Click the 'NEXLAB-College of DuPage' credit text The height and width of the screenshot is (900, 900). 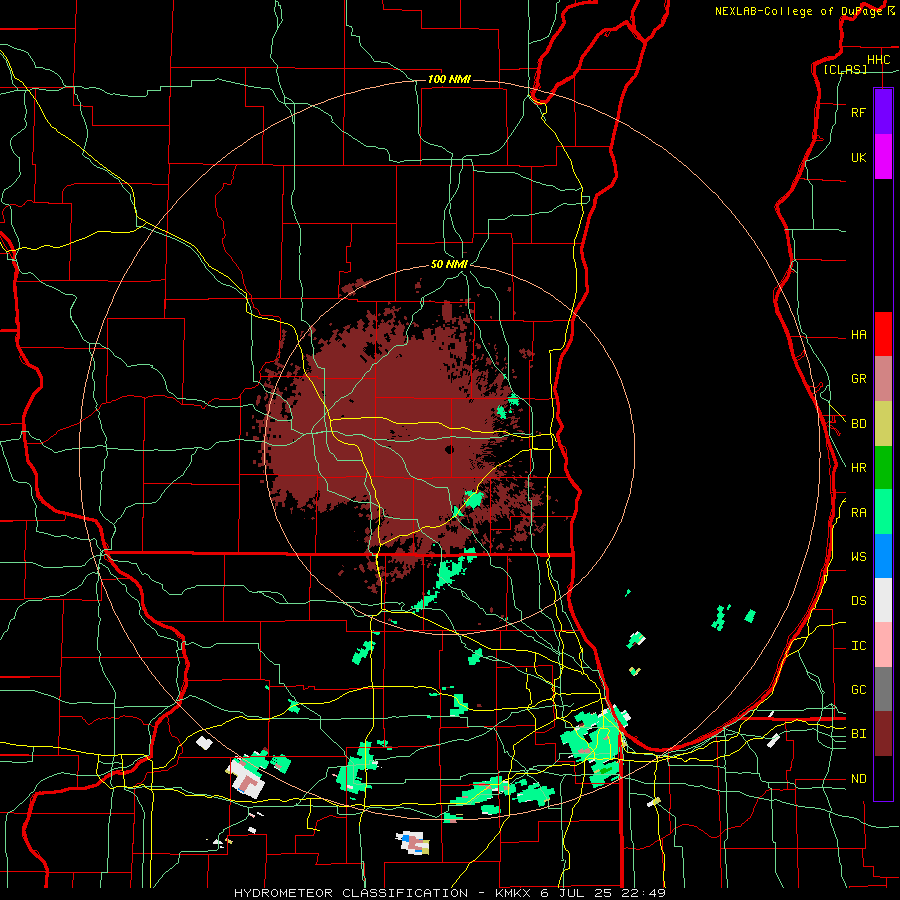point(798,11)
